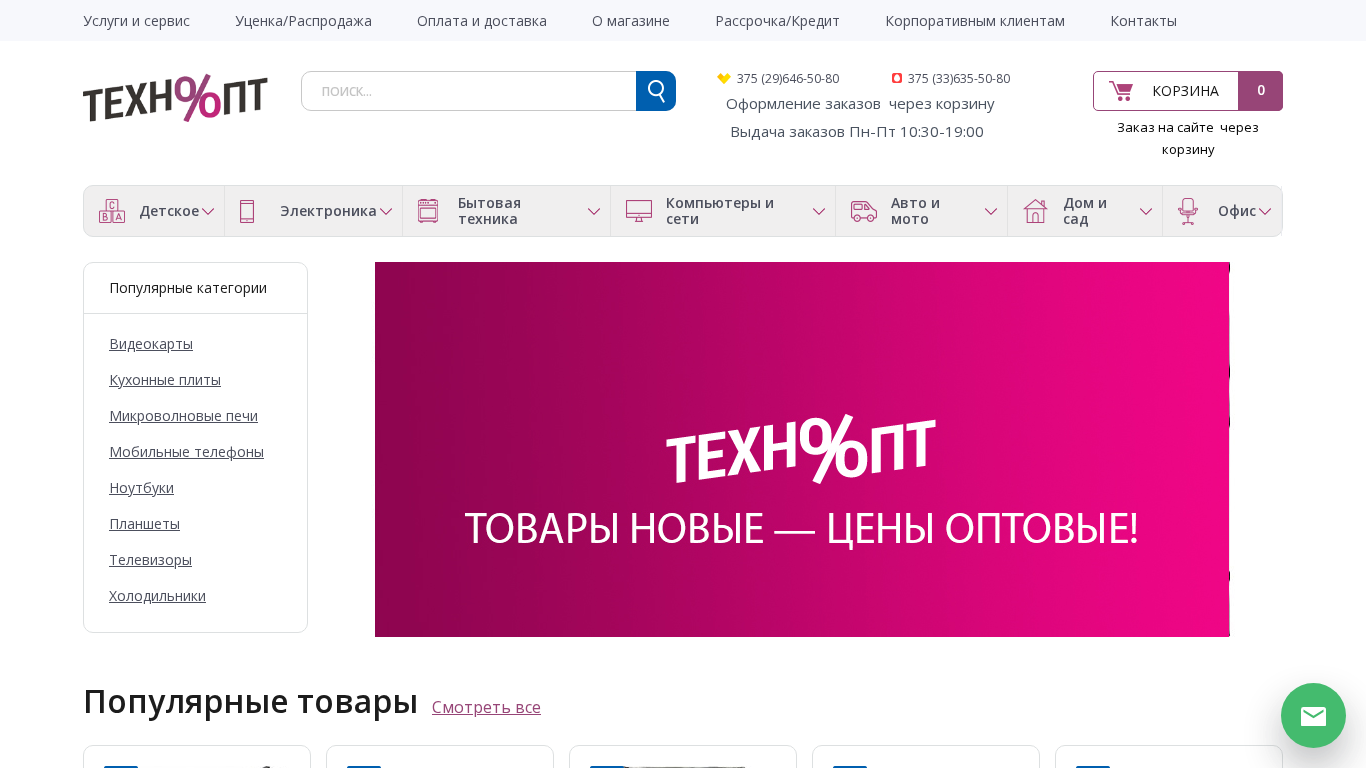1366x768 pixels.
Task: Open the shopping cart icon
Action: (1121, 91)
